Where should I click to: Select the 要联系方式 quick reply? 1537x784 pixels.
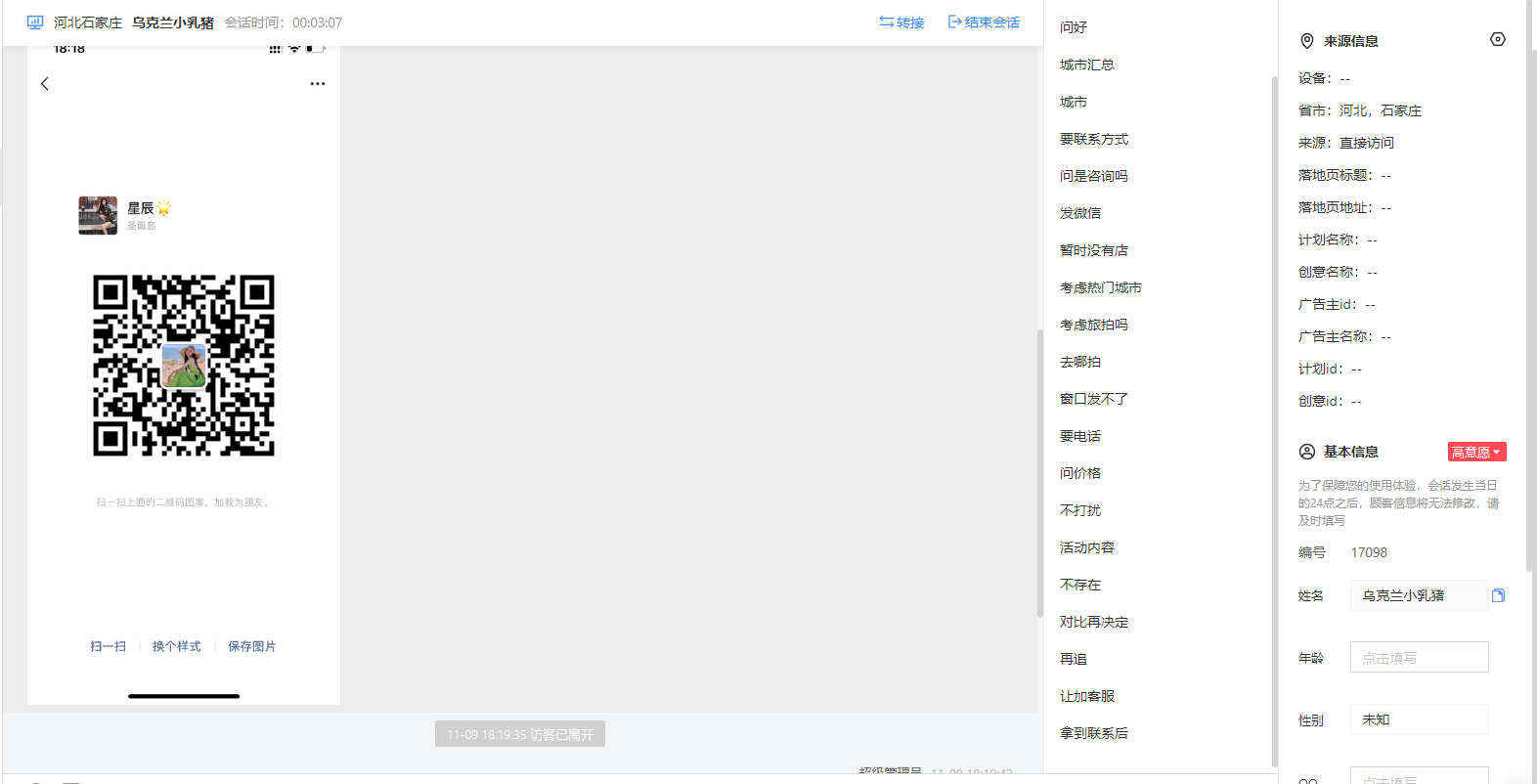click(x=1094, y=139)
